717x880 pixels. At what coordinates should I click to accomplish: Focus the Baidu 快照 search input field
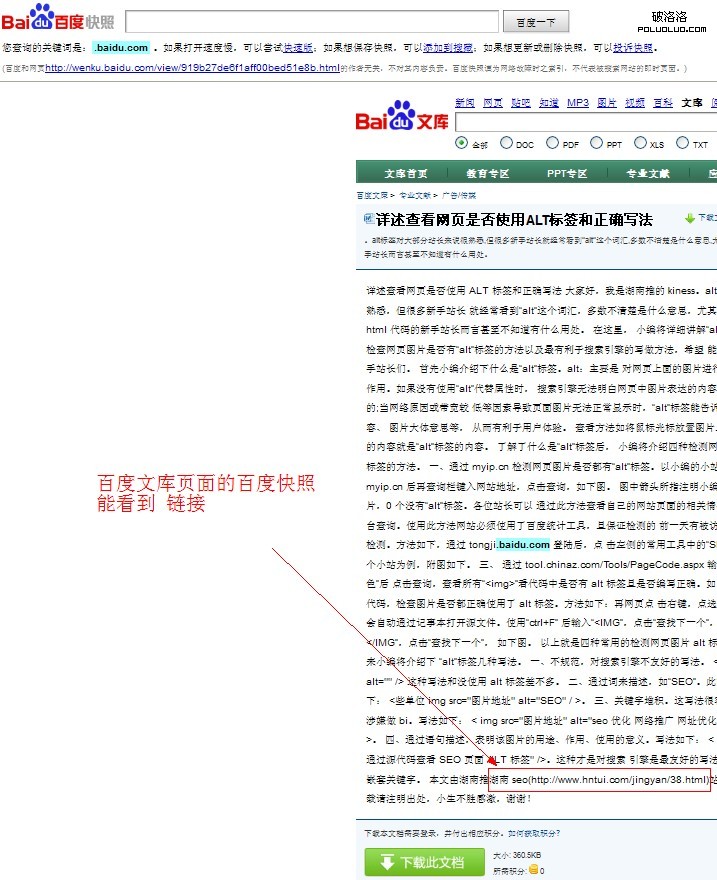tap(312, 22)
